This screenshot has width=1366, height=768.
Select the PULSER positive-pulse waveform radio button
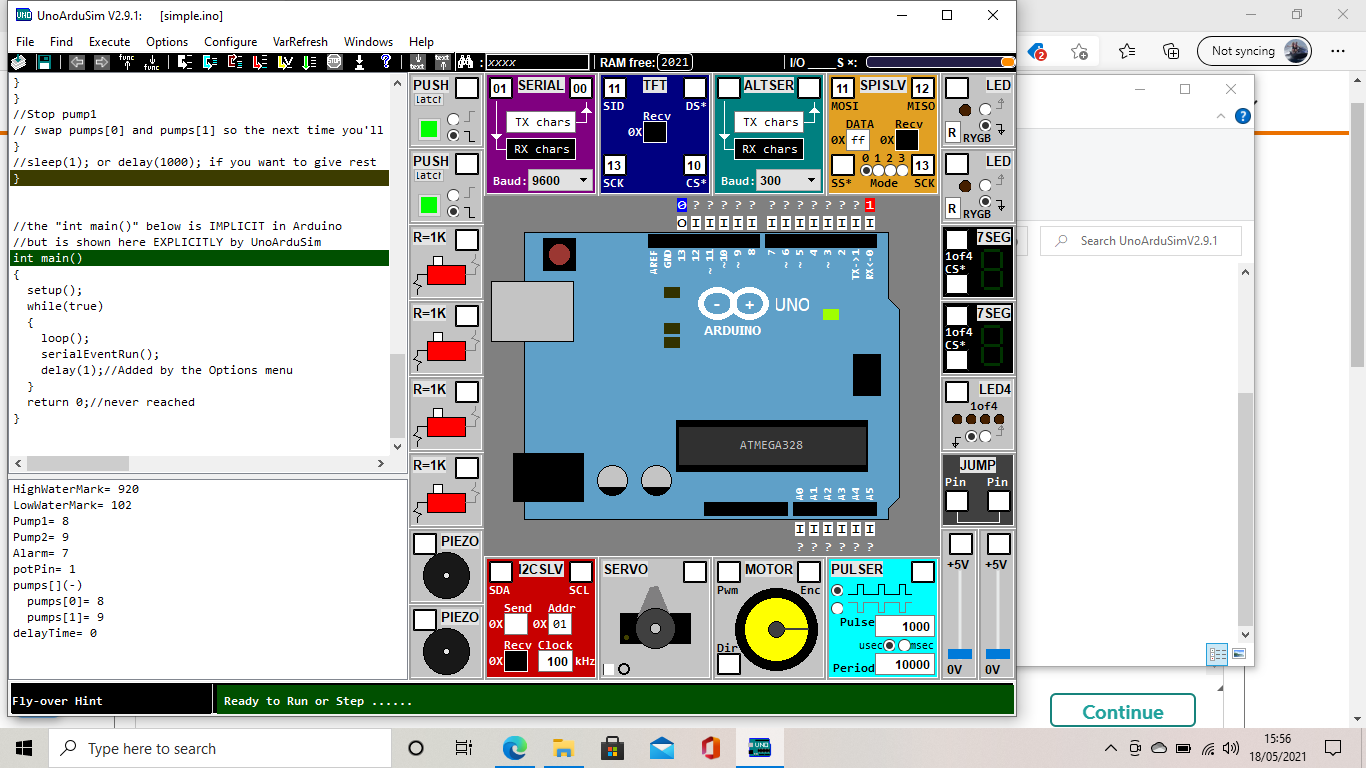point(838,591)
